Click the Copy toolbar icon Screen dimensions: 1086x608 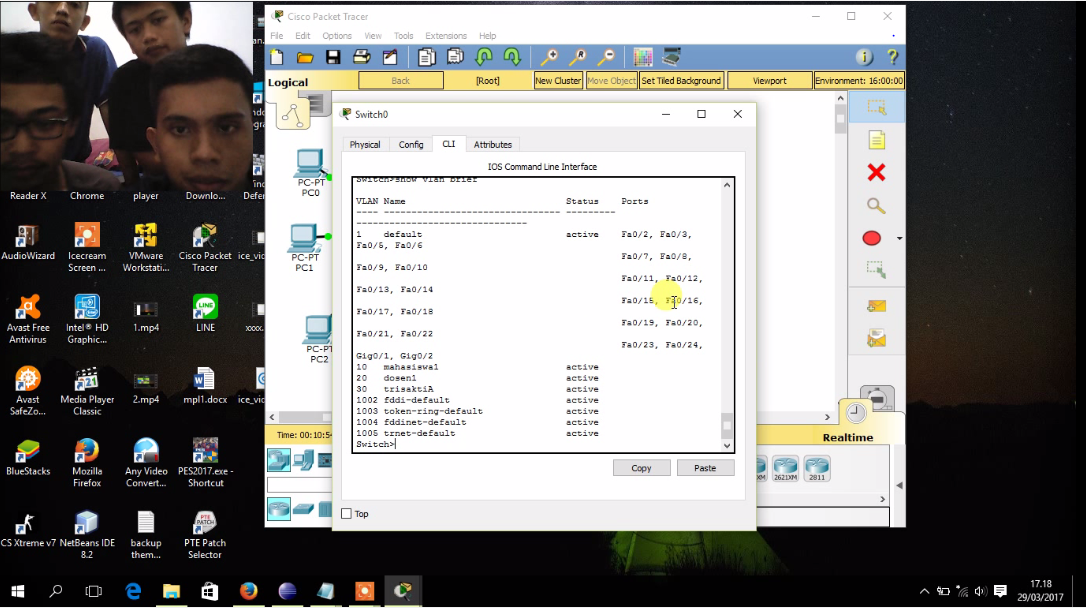(x=427, y=57)
